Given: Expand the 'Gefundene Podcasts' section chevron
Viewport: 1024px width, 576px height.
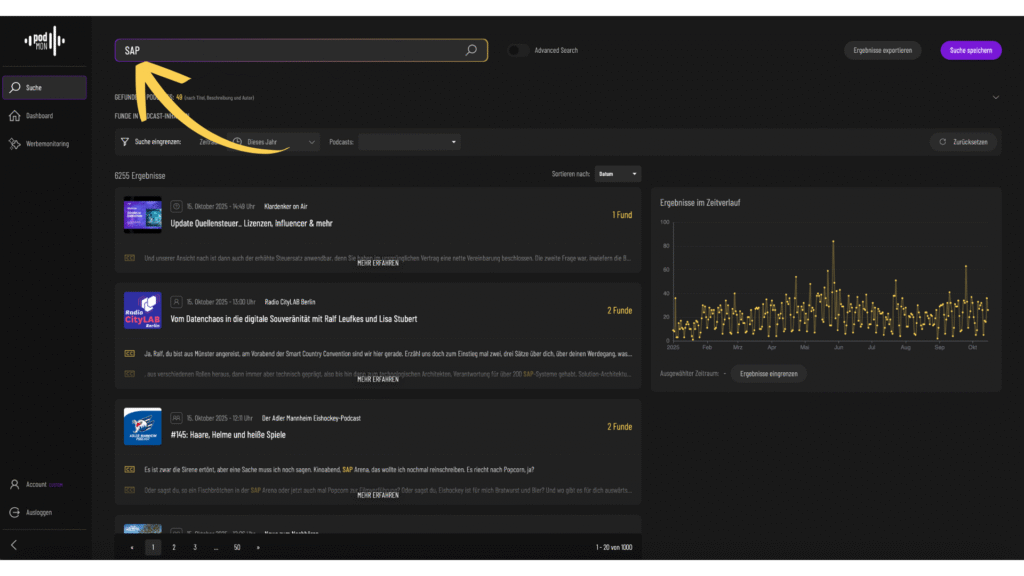Looking at the screenshot, I should tap(995, 97).
